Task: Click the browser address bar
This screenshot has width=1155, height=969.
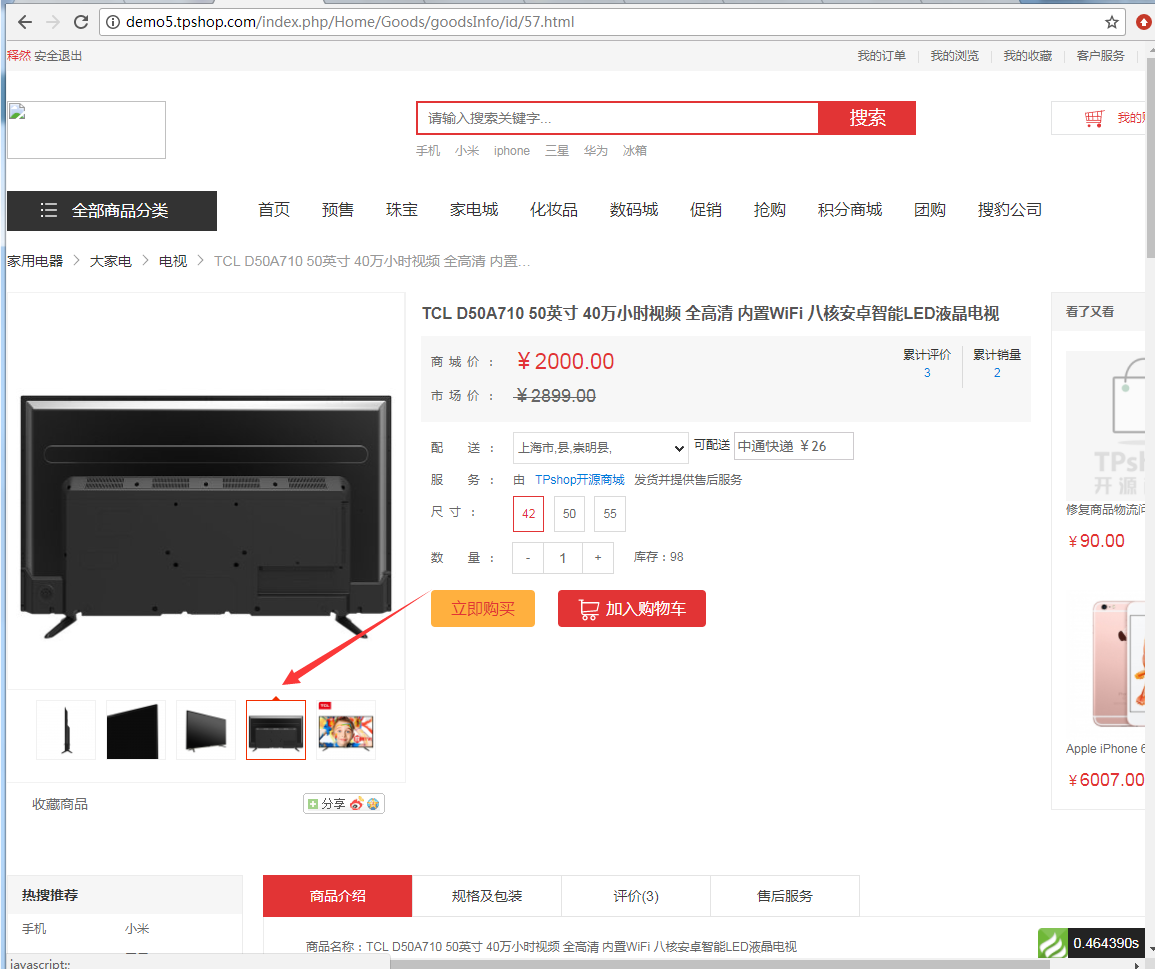Action: tap(610, 22)
